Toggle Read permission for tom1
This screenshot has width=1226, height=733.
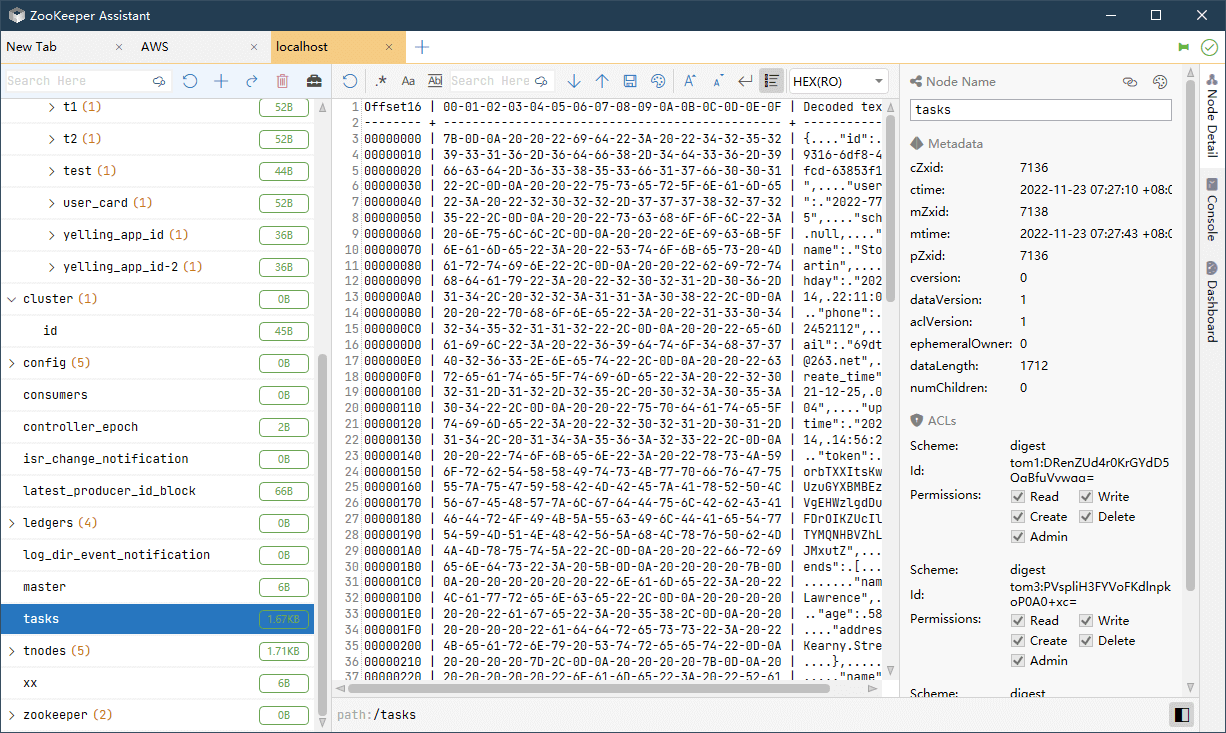coord(1018,497)
